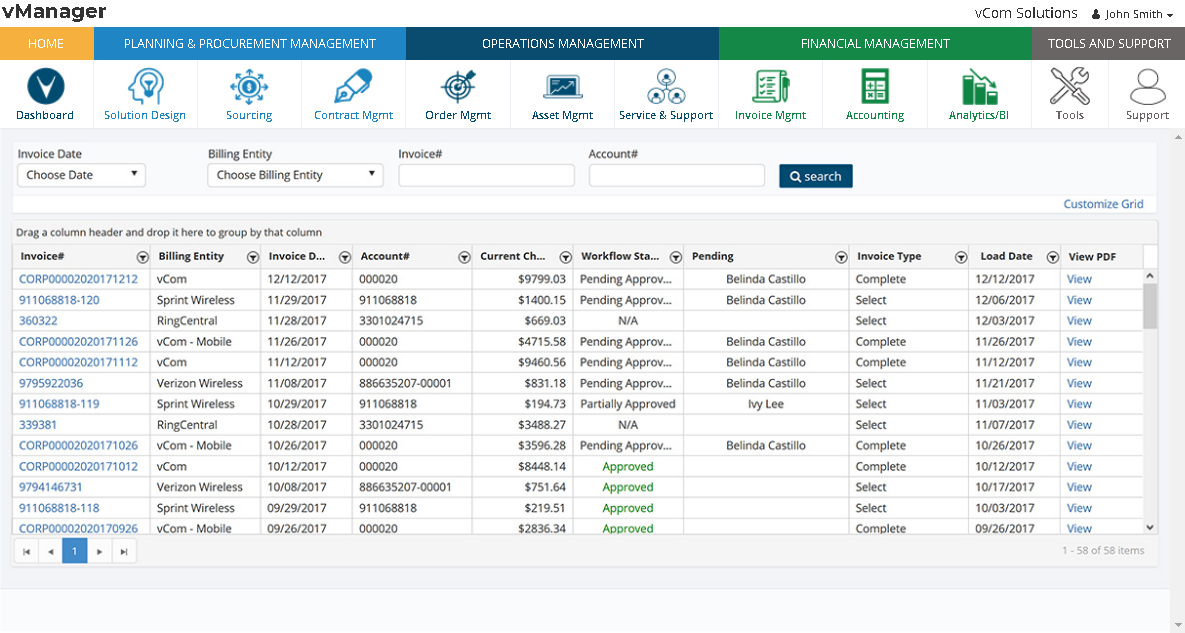Open the Invoice Date dropdown

pos(81,175)
